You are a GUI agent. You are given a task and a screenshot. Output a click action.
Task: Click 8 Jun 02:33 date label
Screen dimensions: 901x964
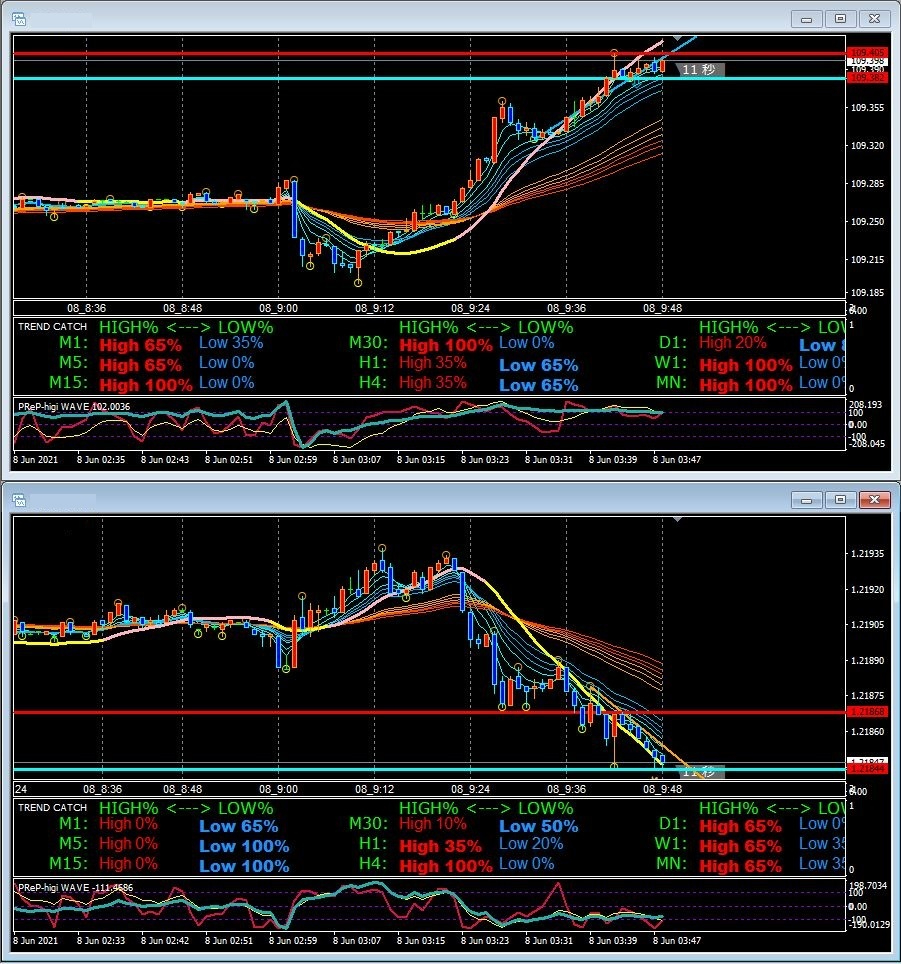(101, 940)
